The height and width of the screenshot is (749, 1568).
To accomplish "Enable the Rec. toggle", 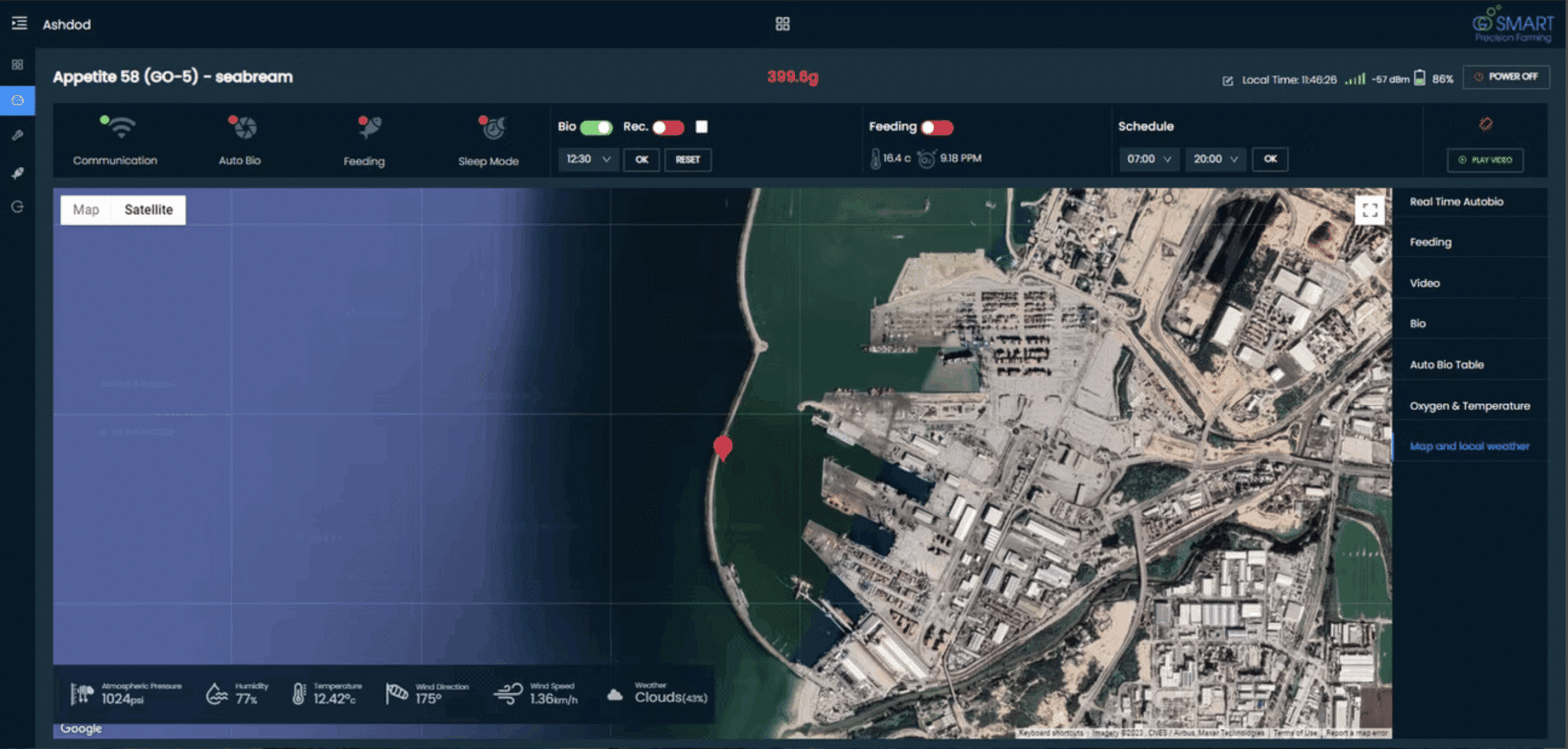I will click(668, 127).
